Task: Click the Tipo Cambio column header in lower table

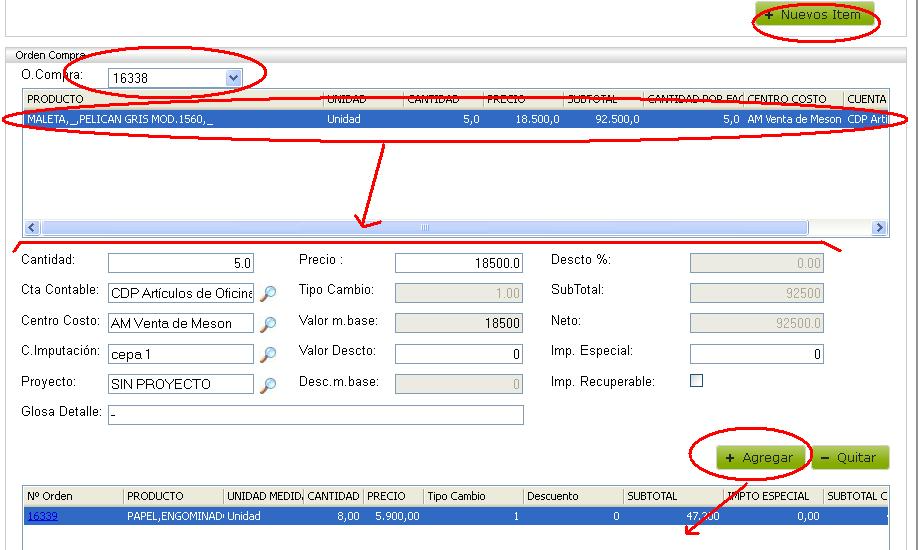Action: point(473,496)
